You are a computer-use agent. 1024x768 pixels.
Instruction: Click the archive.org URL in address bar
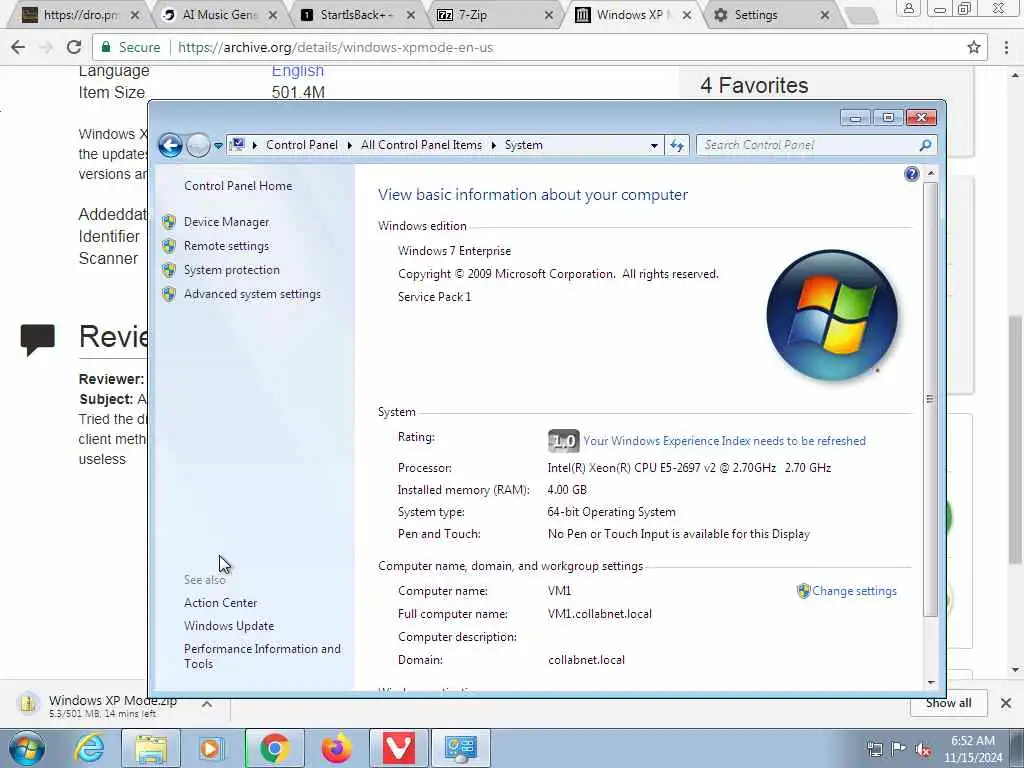pos(335,48)
